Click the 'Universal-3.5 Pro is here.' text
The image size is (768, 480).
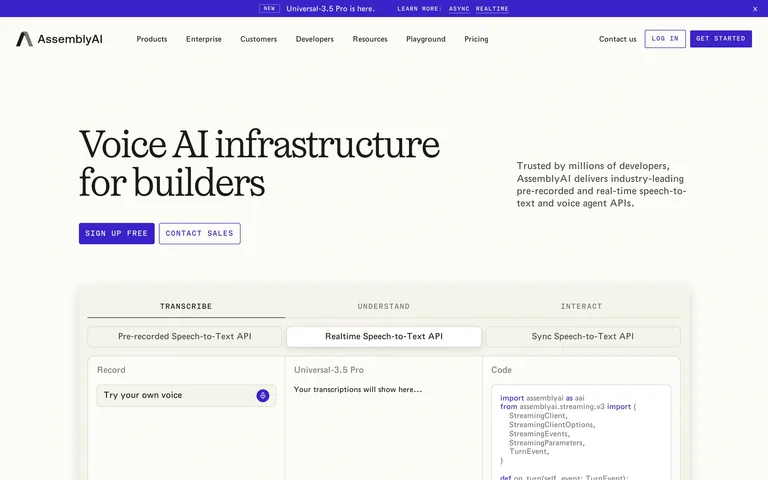[x=330, y=9]
